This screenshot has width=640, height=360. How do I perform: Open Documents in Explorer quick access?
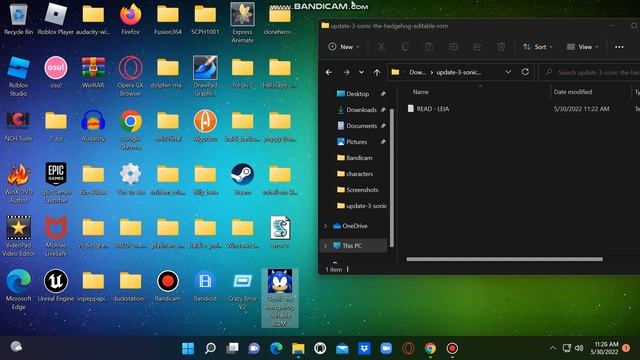tap(361, 126)
